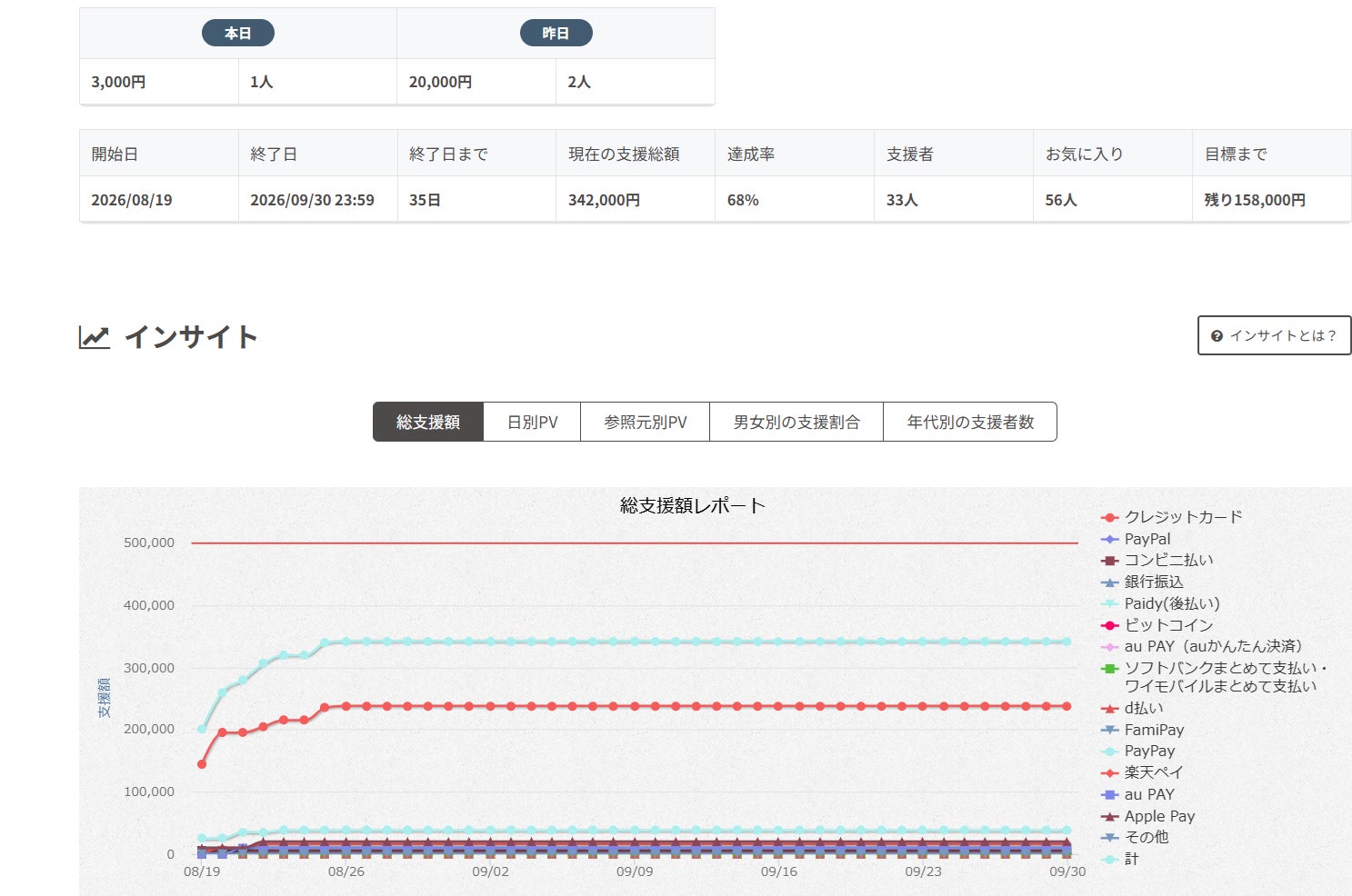Switch to the 日別PV tab

[532, 422]
